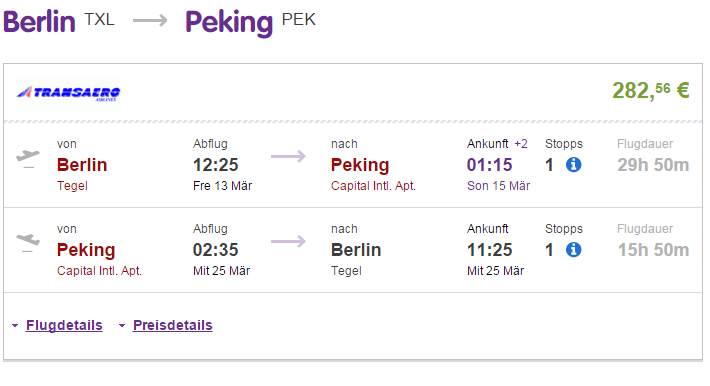Click the Peking PEK heading
This screenshot has height=386, width=710.
(x=250, y=22)
